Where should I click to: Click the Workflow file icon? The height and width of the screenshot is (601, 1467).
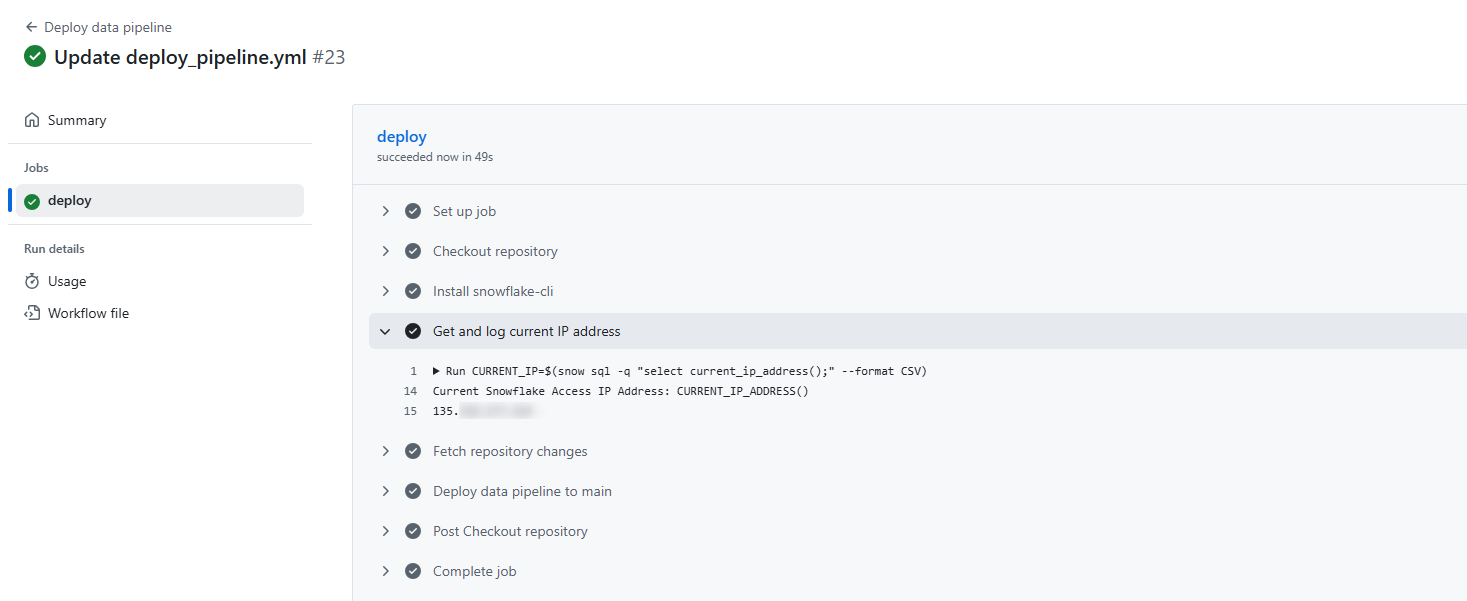click(x=32, y=313)
